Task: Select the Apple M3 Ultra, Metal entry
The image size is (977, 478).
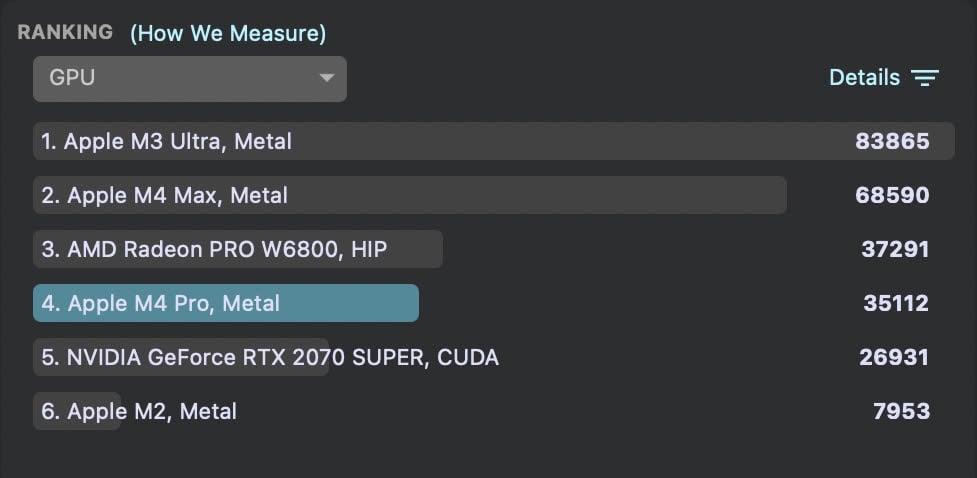Action: click(167, 141)
